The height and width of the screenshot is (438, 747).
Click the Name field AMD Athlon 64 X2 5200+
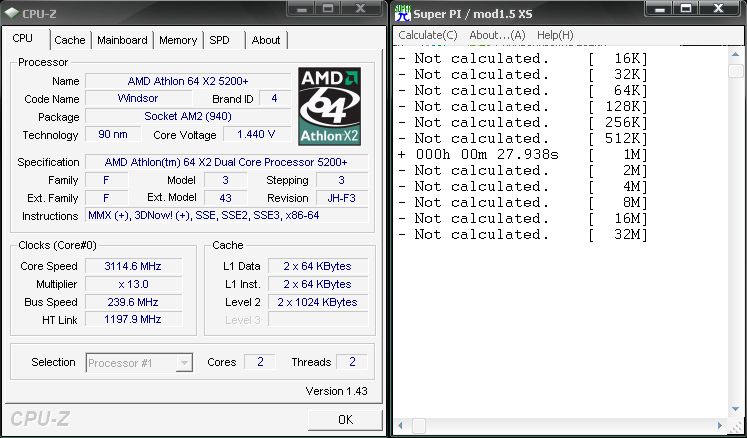188,81
